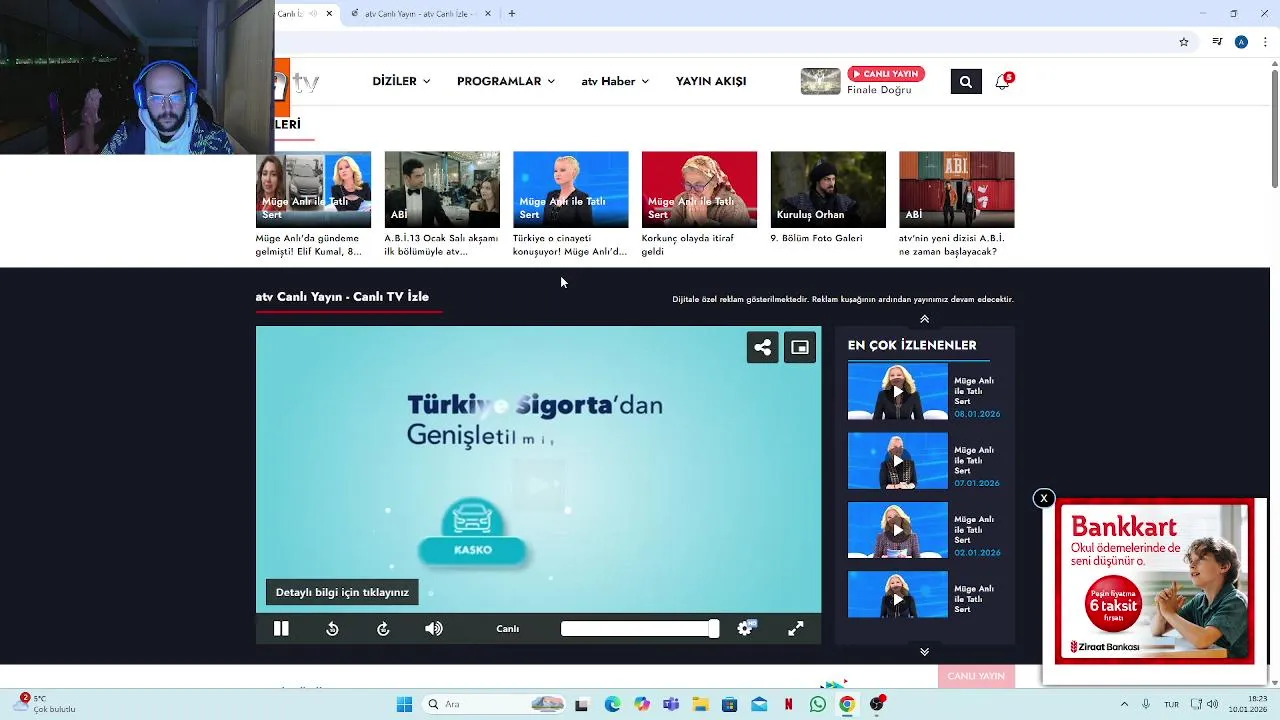Open Chrome profile avatar
The height and width of the screenshot is (720, 1280).
[1241, 42]
